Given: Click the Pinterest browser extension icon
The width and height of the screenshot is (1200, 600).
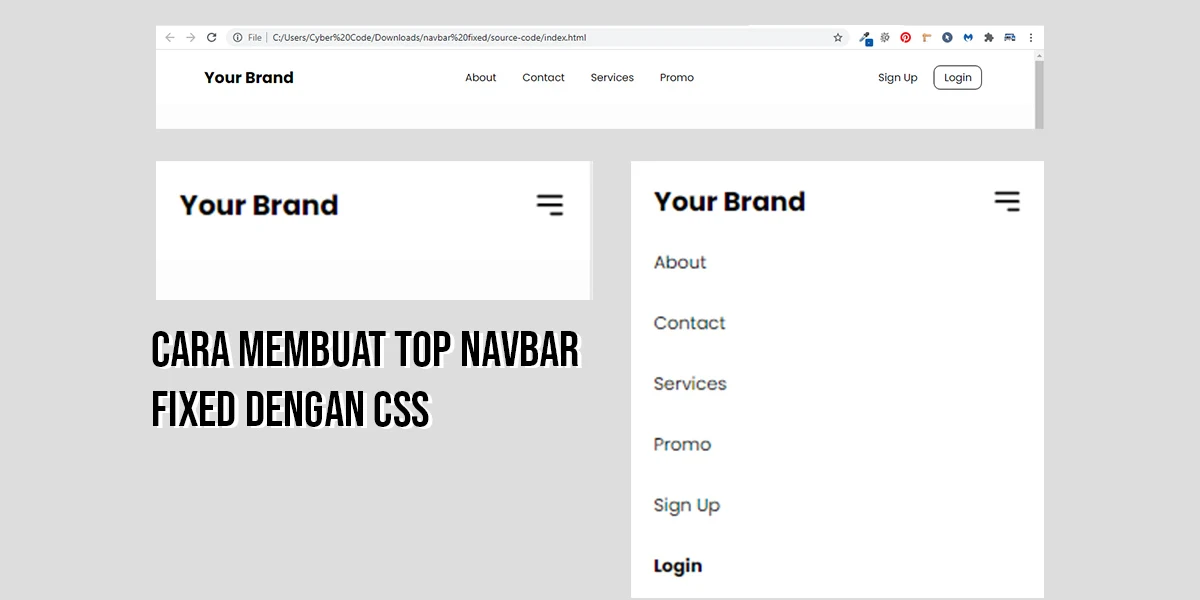Looking at the screenshot, I should click(x=906, y=37).
